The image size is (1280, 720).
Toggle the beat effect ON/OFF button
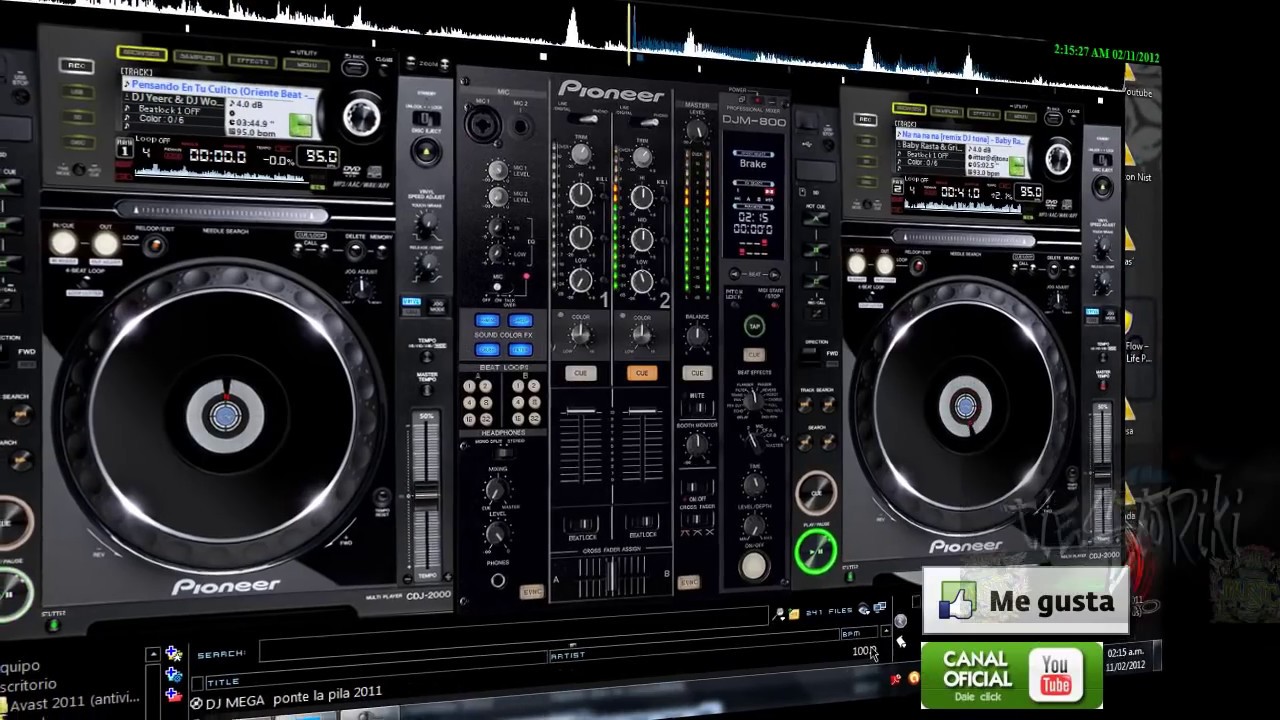(754, 566)
